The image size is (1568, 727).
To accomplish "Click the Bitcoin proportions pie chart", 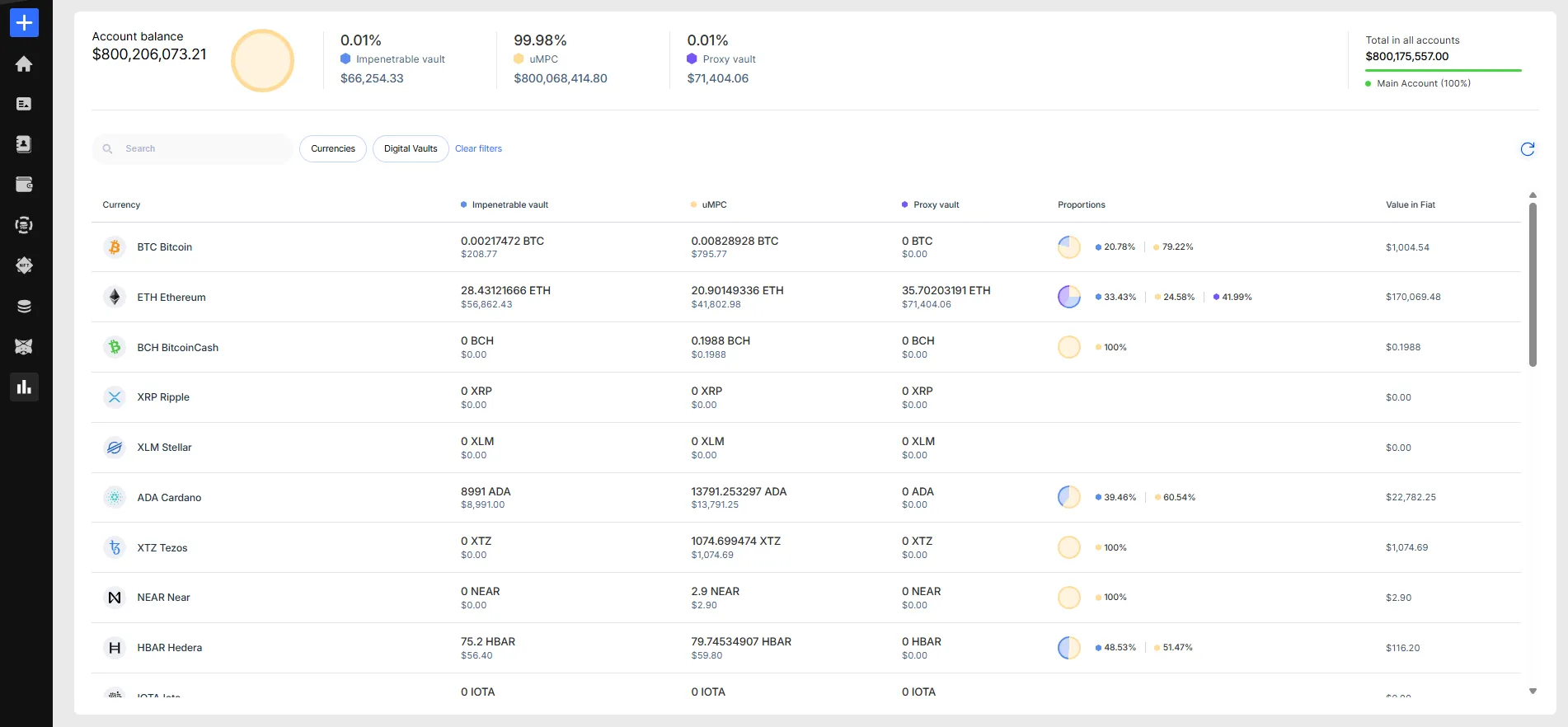I will tap(1069, 247).
